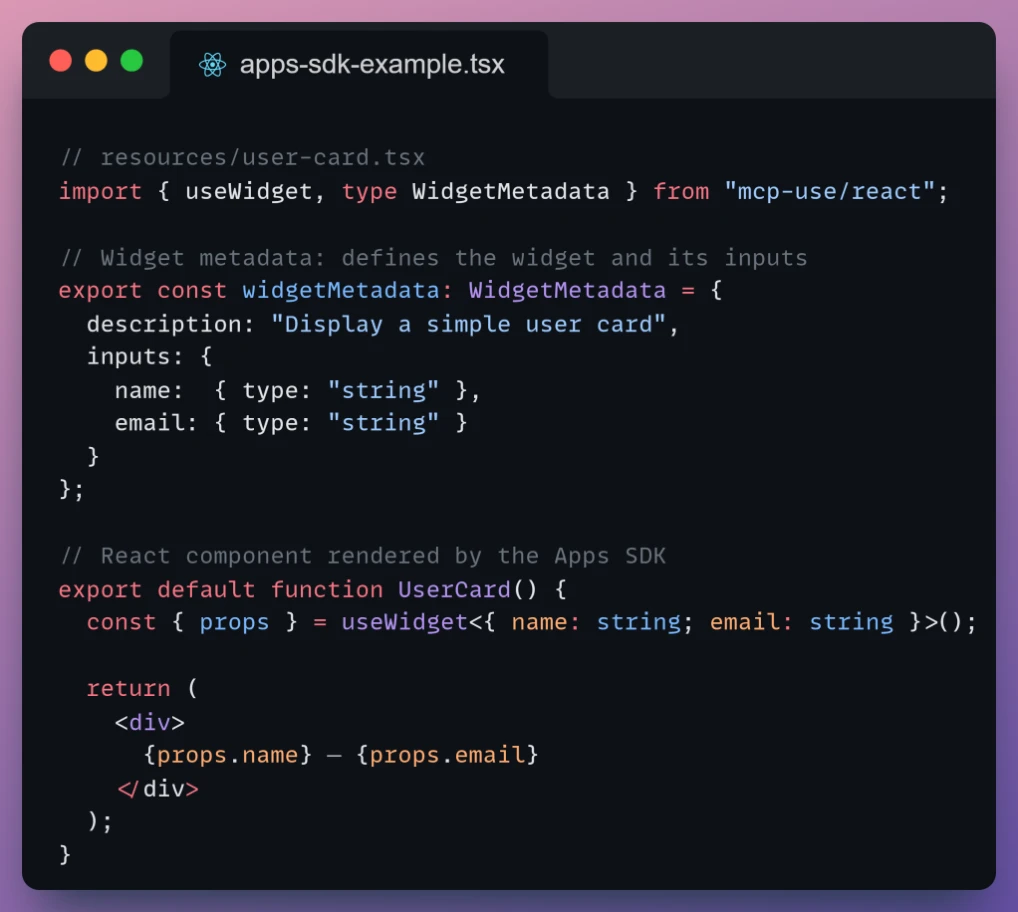Viewport: 1018px width, 912px height.
Task: Click the 'return' keyword
Action: click(x=129, y=688)
